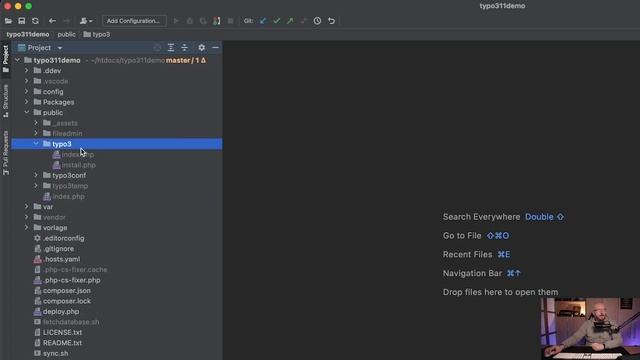This screenshot has width=640, height=360.
Task: Click the PHP debug listener icon
Action: [217, 21]
